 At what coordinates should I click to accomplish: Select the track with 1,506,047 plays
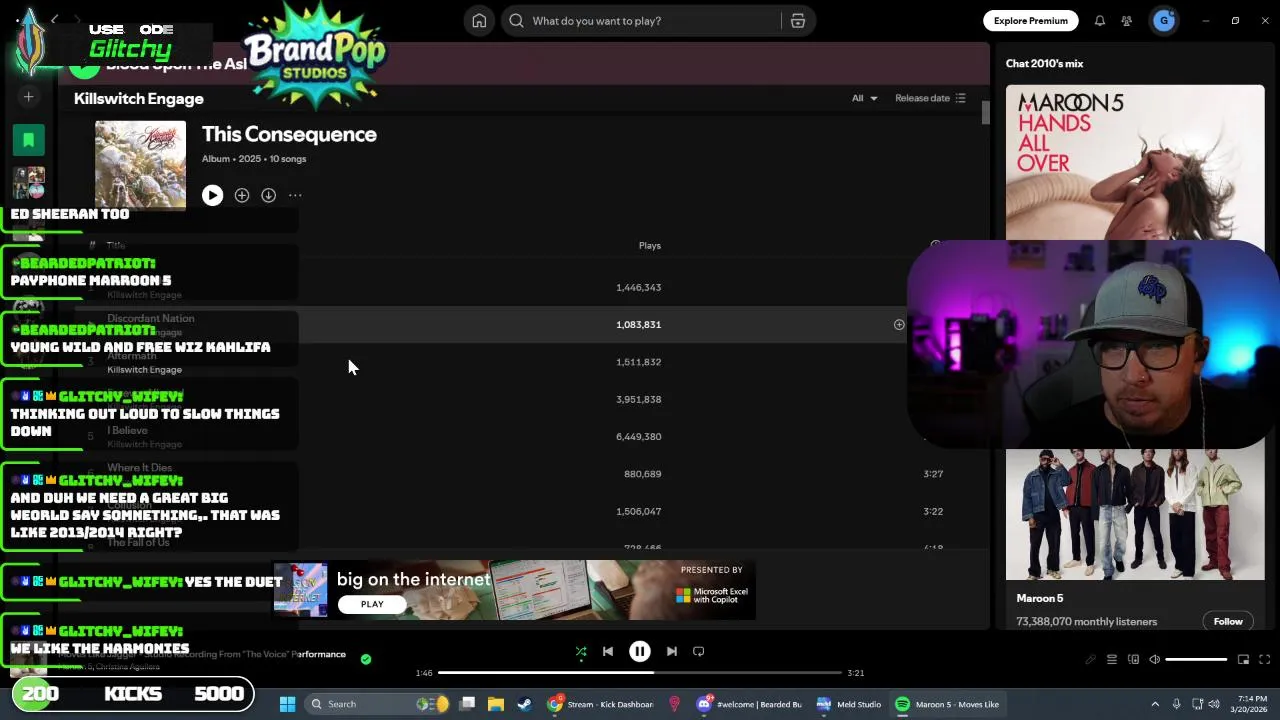[x=525, y=511]
